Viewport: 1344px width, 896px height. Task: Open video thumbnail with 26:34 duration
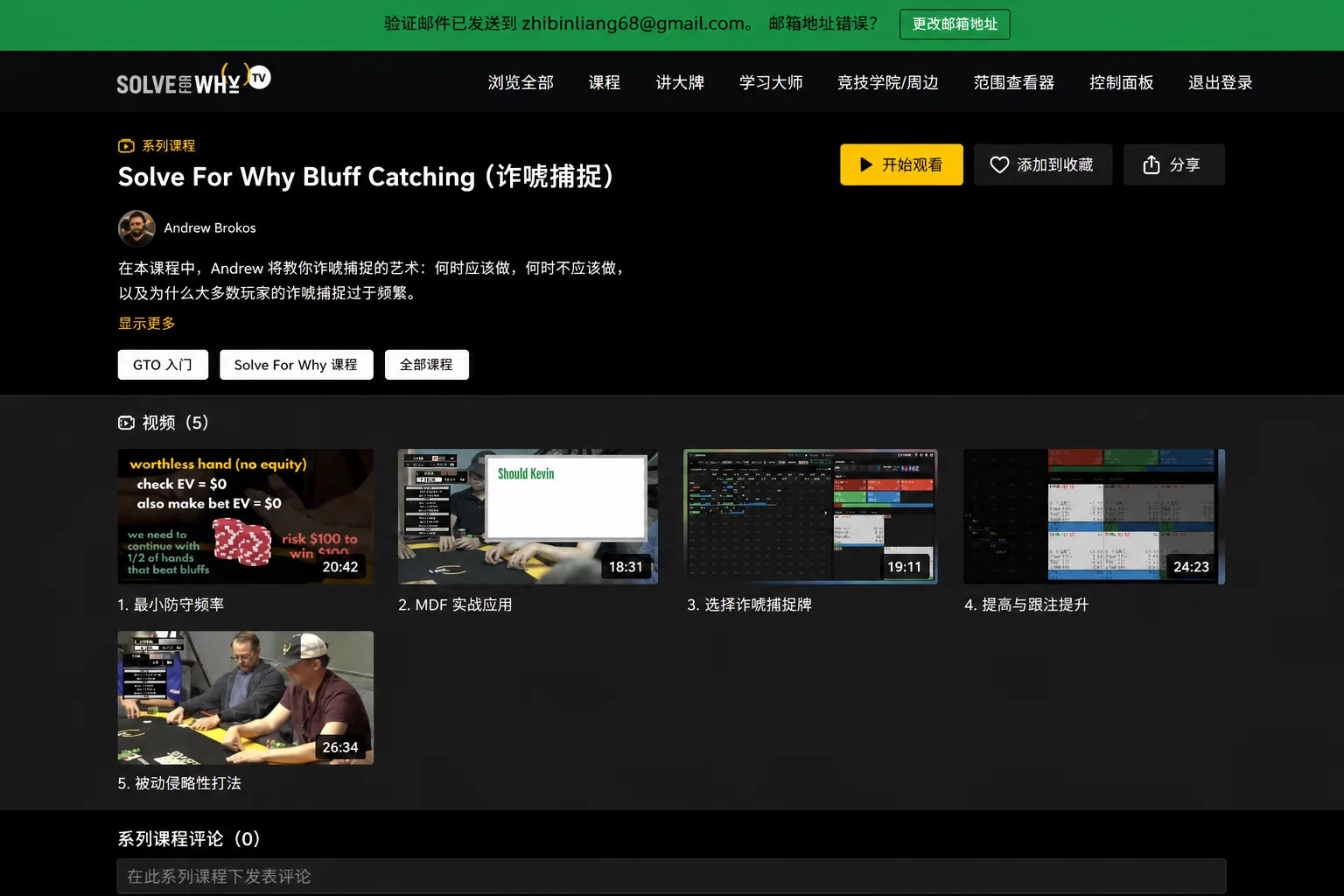(246, 697)
